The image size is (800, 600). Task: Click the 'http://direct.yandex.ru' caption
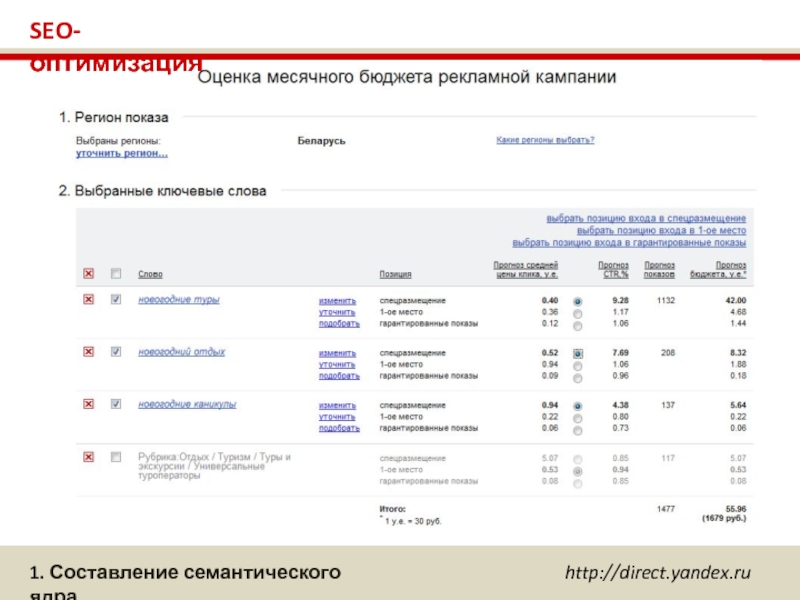658,572
